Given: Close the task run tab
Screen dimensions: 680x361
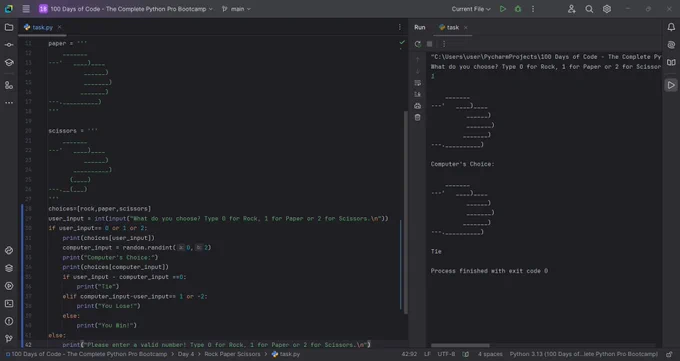Looking at the screenshot, I should [x=466, y=27].
